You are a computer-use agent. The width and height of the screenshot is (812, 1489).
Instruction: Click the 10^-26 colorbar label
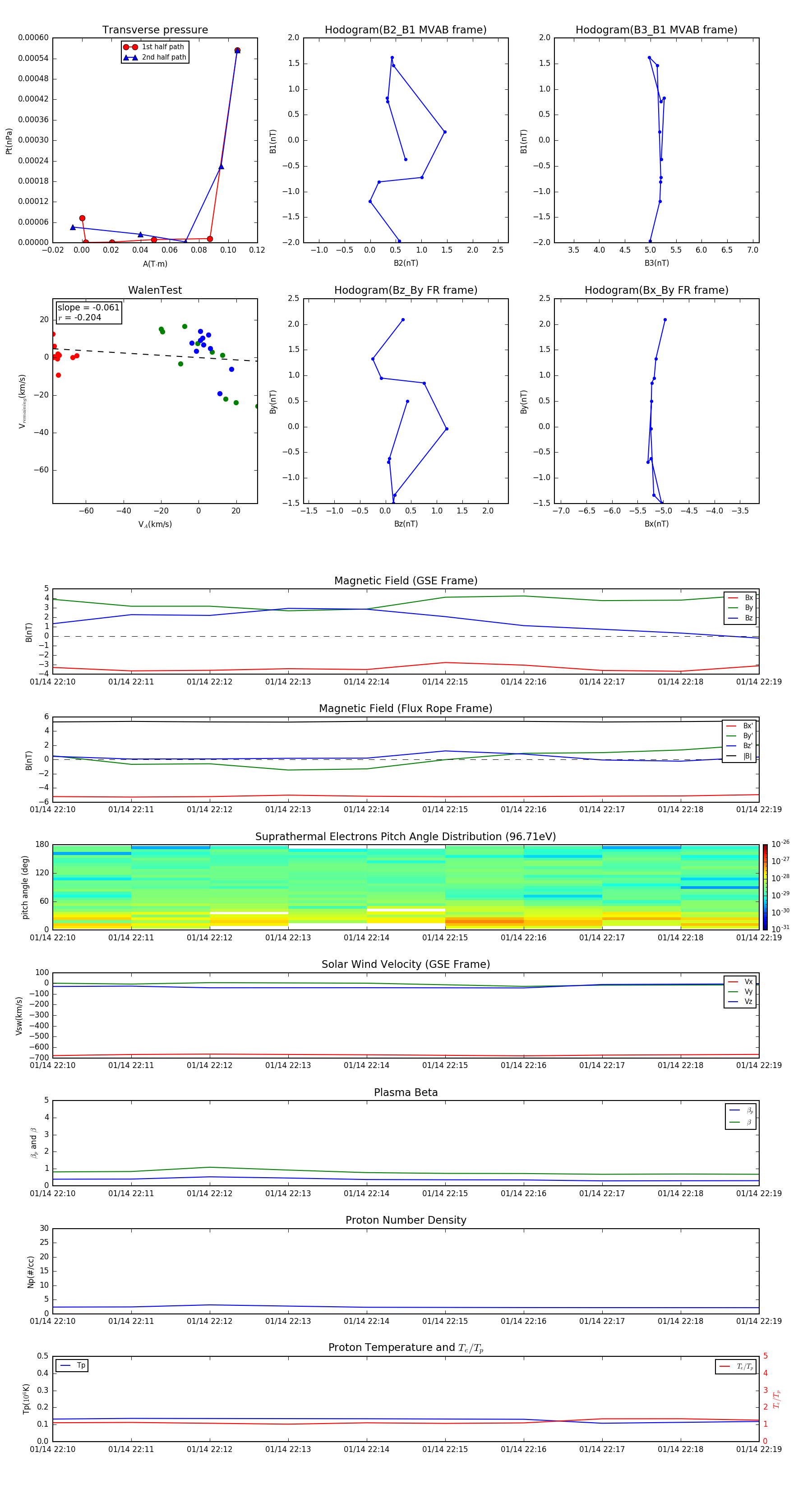(x=780, y=844)
